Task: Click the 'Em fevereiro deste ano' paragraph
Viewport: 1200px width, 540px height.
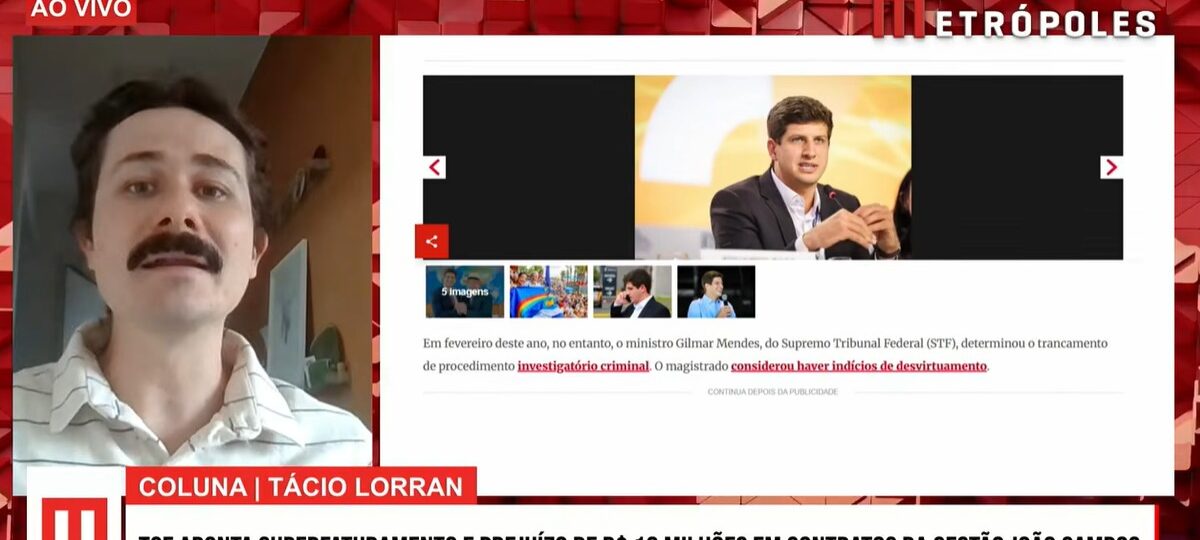Action: pyautogui.click(x=765, y=354)
